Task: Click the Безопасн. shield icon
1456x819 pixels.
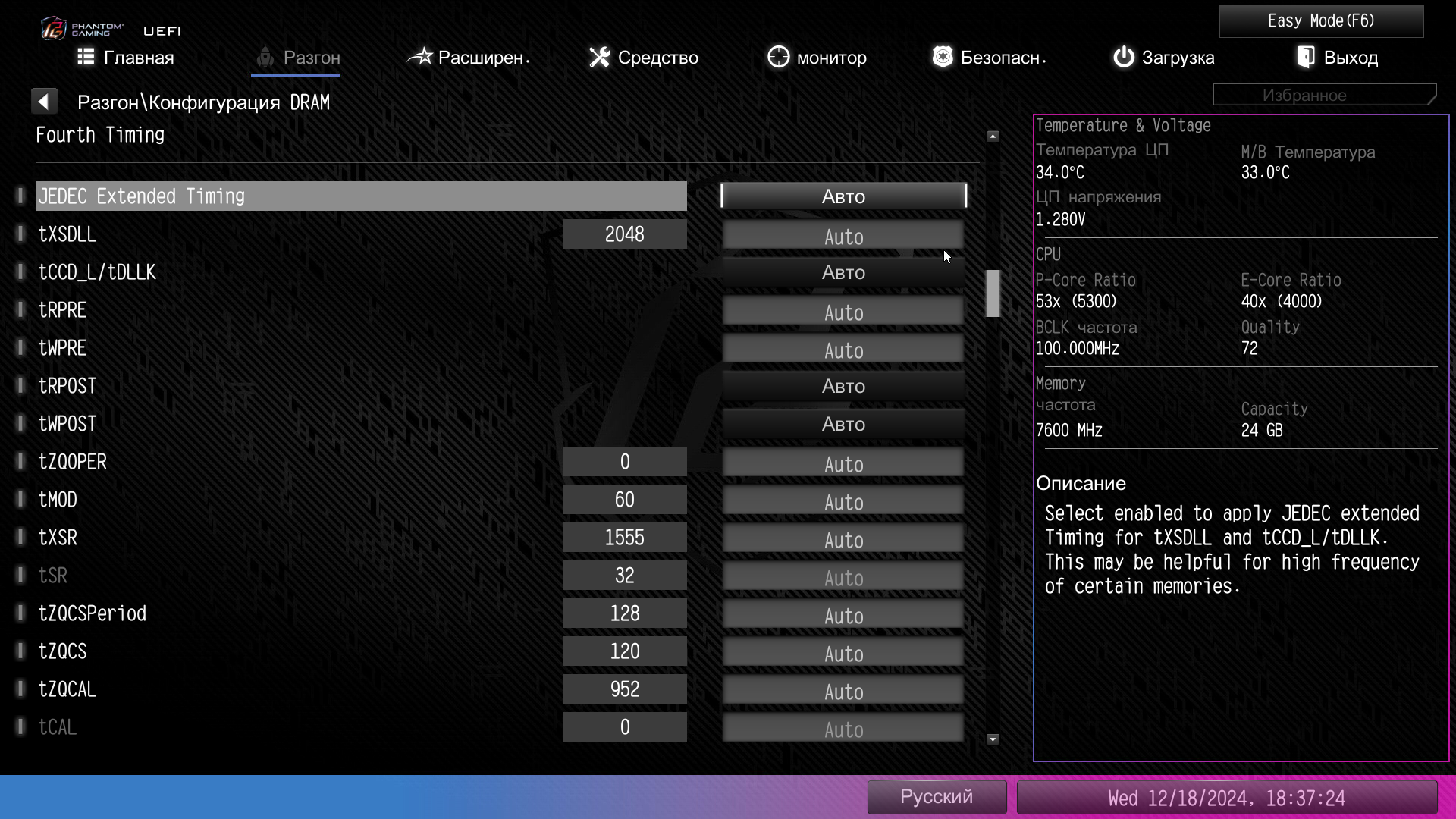Action: pos(943,57)
